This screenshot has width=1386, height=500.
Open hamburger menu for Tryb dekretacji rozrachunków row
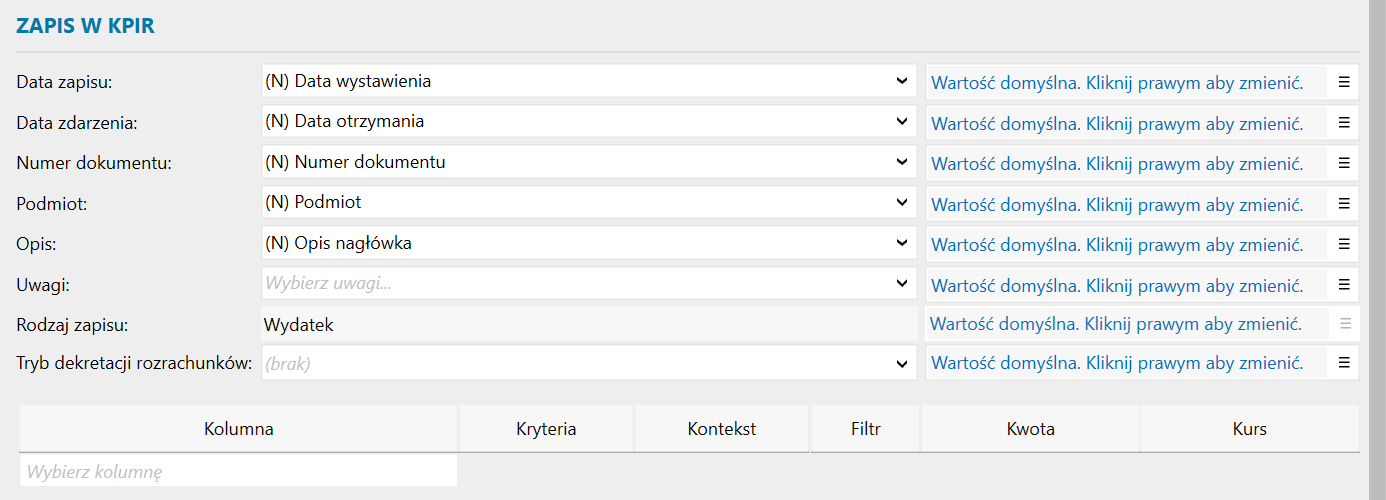[1344, 363]
